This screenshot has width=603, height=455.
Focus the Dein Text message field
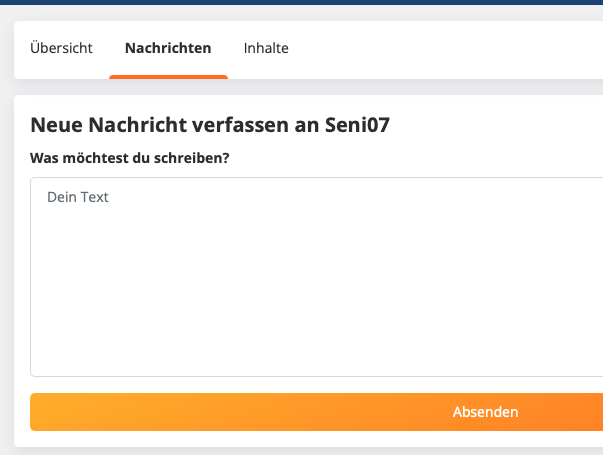tap(316, 277)
